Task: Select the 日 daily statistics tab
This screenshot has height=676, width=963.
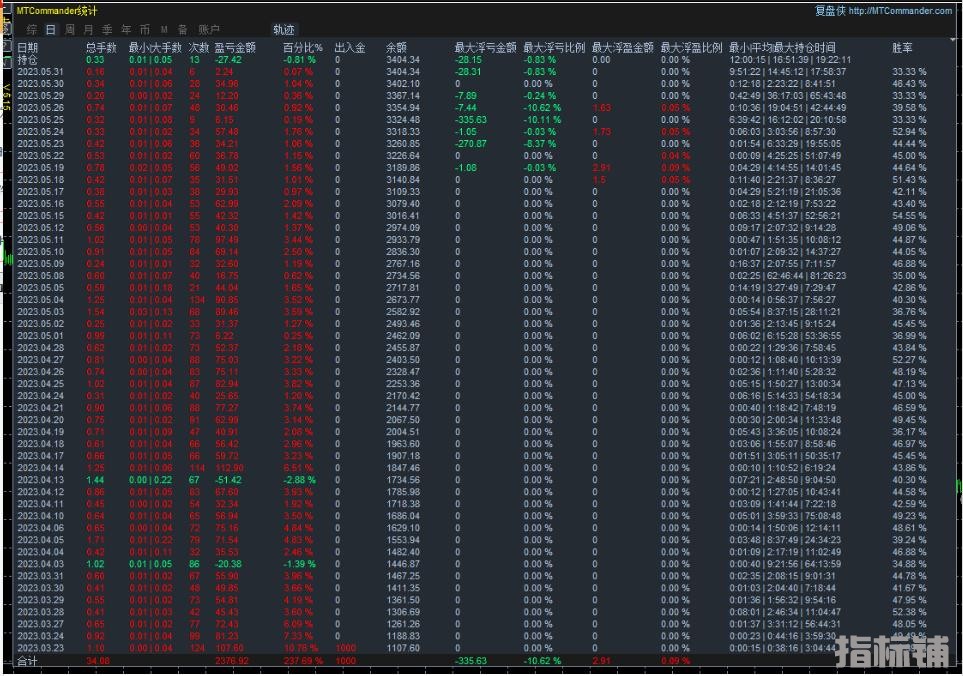Action: tap(51, 29)
